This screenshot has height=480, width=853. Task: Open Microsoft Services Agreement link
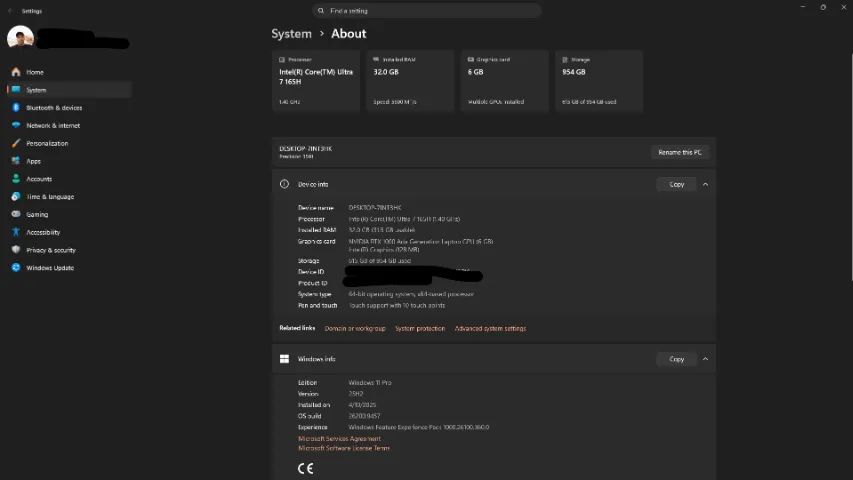pyautogui.click(x=339, y=439)
